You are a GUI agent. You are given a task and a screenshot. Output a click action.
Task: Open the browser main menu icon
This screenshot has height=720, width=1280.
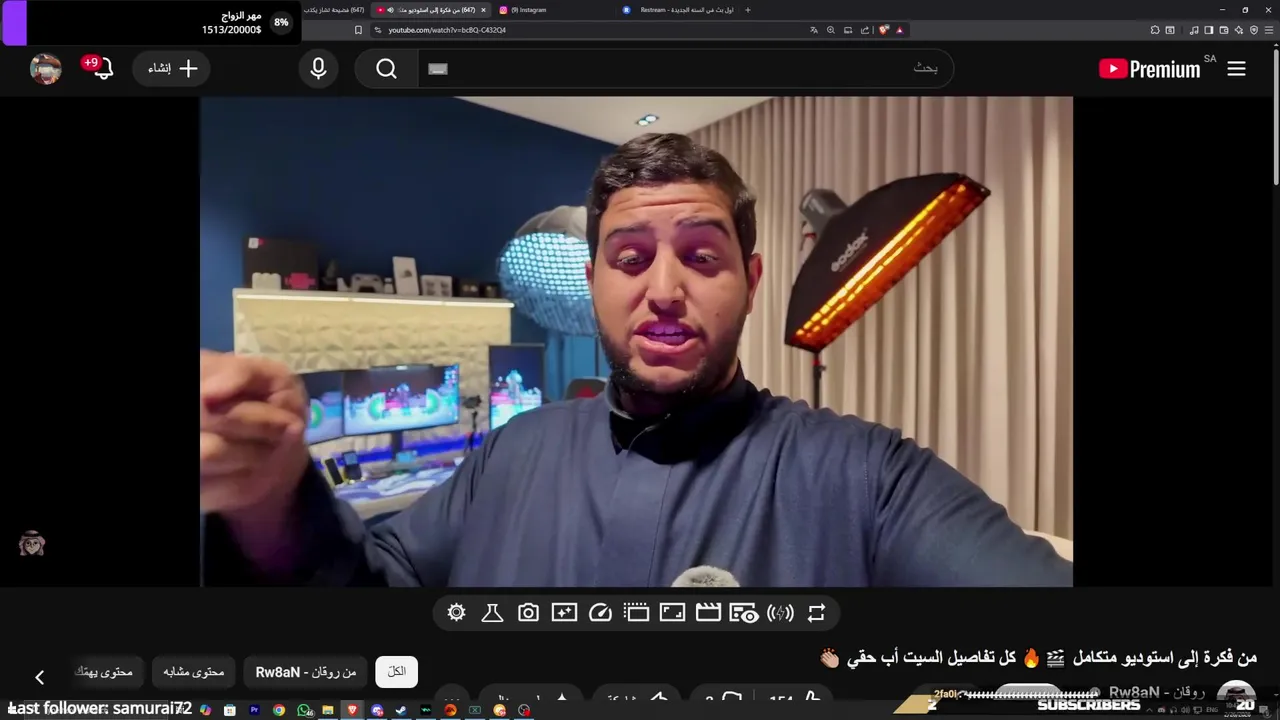pos(1270,30)
